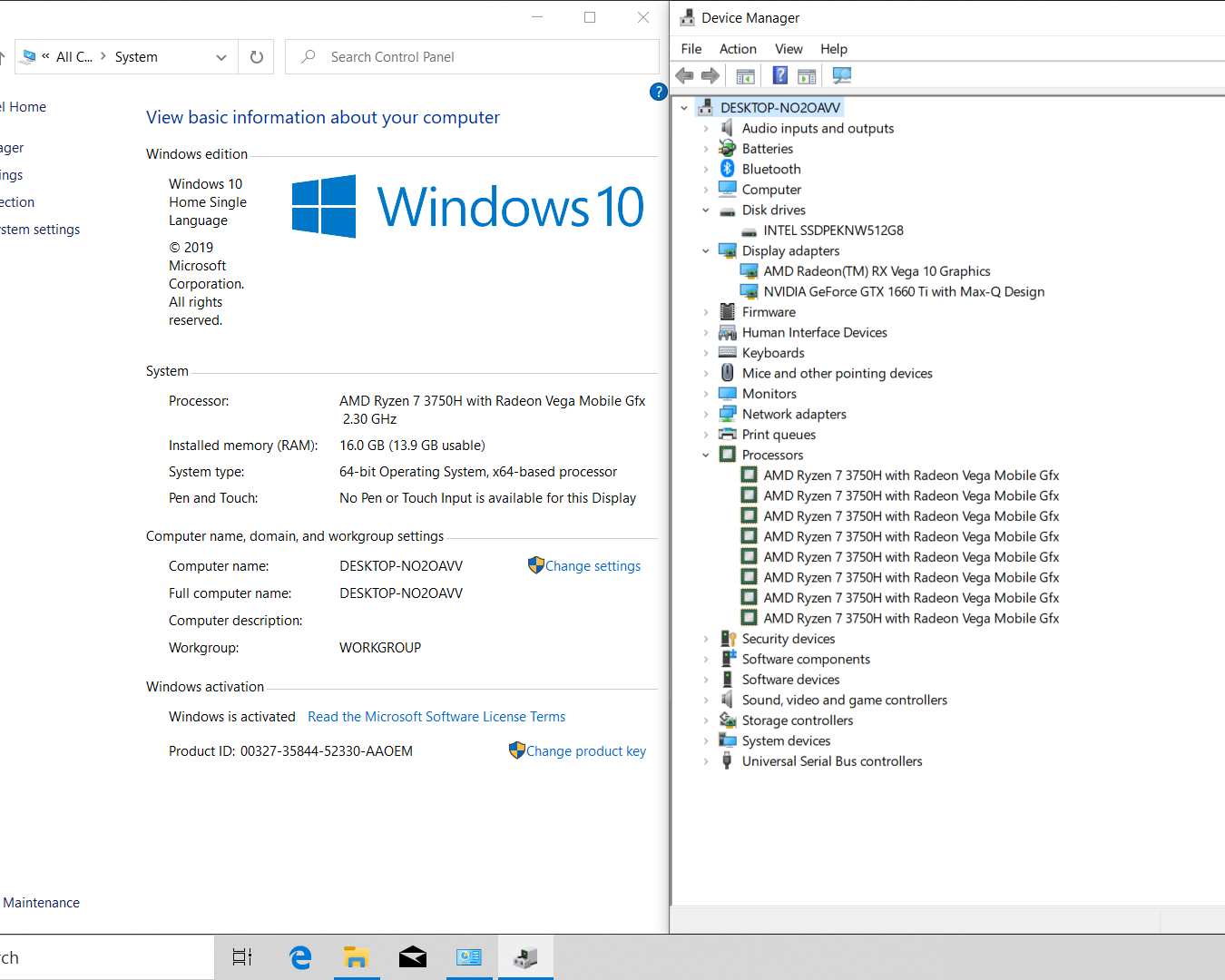Select the Disk drives category icon
Image resolution: width=1225 pixels, height=980 pixels.
coord(727,211)
